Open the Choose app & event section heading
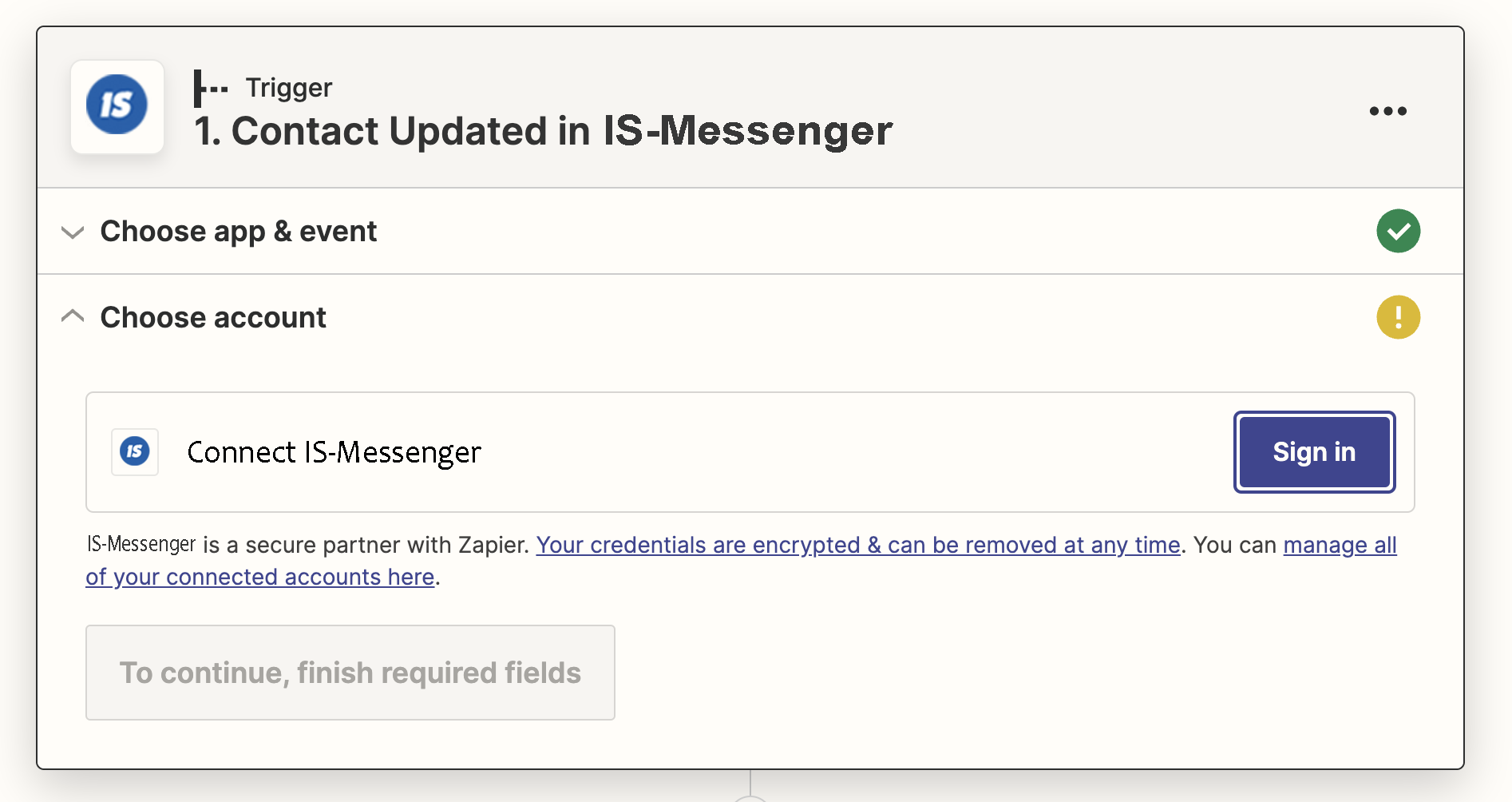Screen dimensions: 1512x802 pyautogui.click(x=238, y=232)
